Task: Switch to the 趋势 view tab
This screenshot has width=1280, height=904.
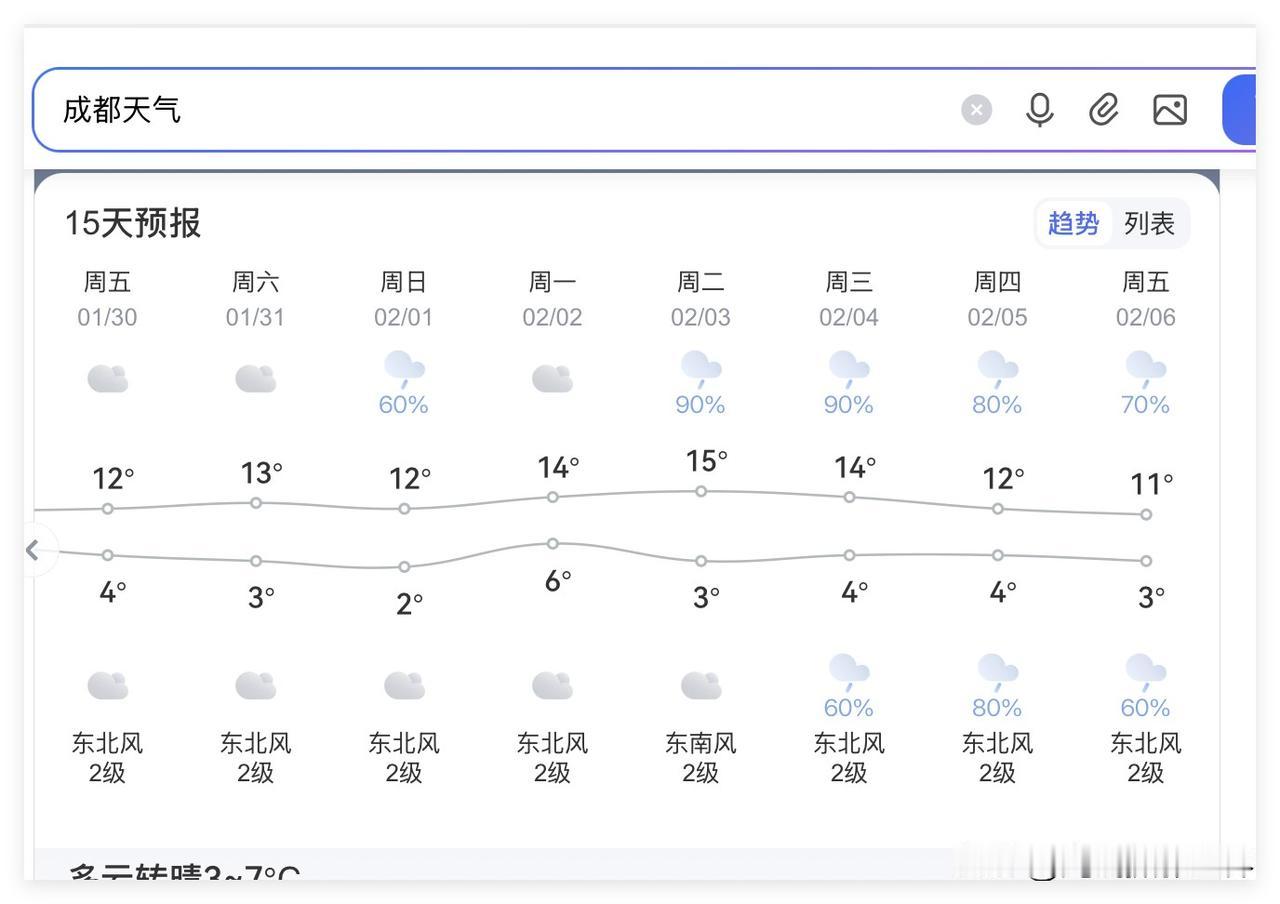Action: (1073, 223)
